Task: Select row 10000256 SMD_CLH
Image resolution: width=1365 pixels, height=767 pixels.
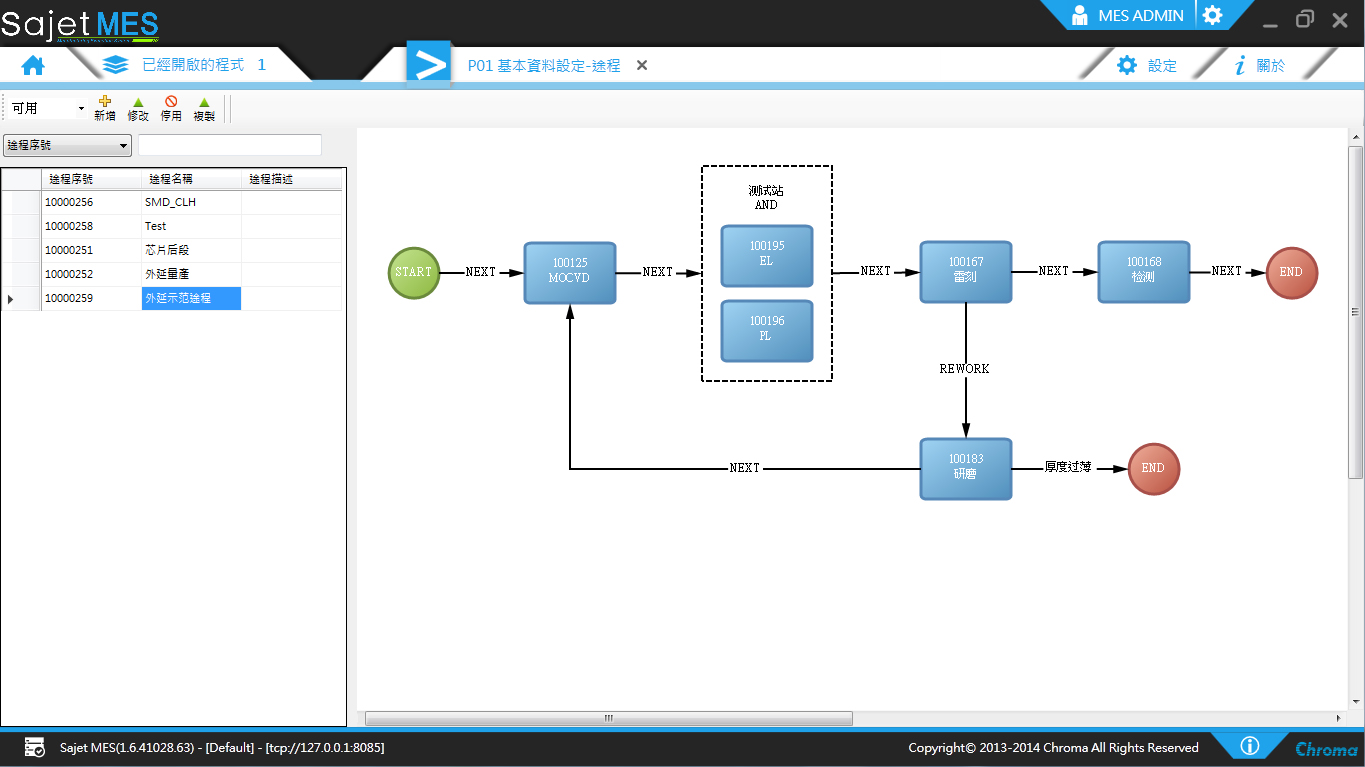Action: (x=172, y=202)
